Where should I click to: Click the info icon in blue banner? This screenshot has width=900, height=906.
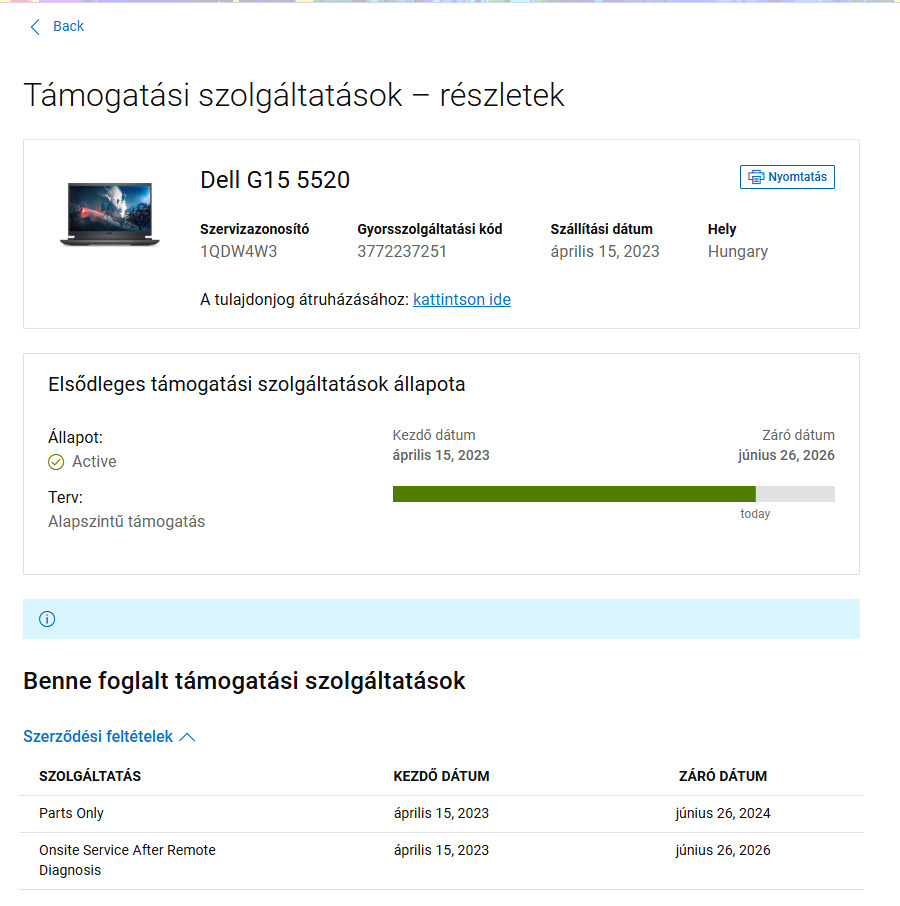[x=47, y=619]
